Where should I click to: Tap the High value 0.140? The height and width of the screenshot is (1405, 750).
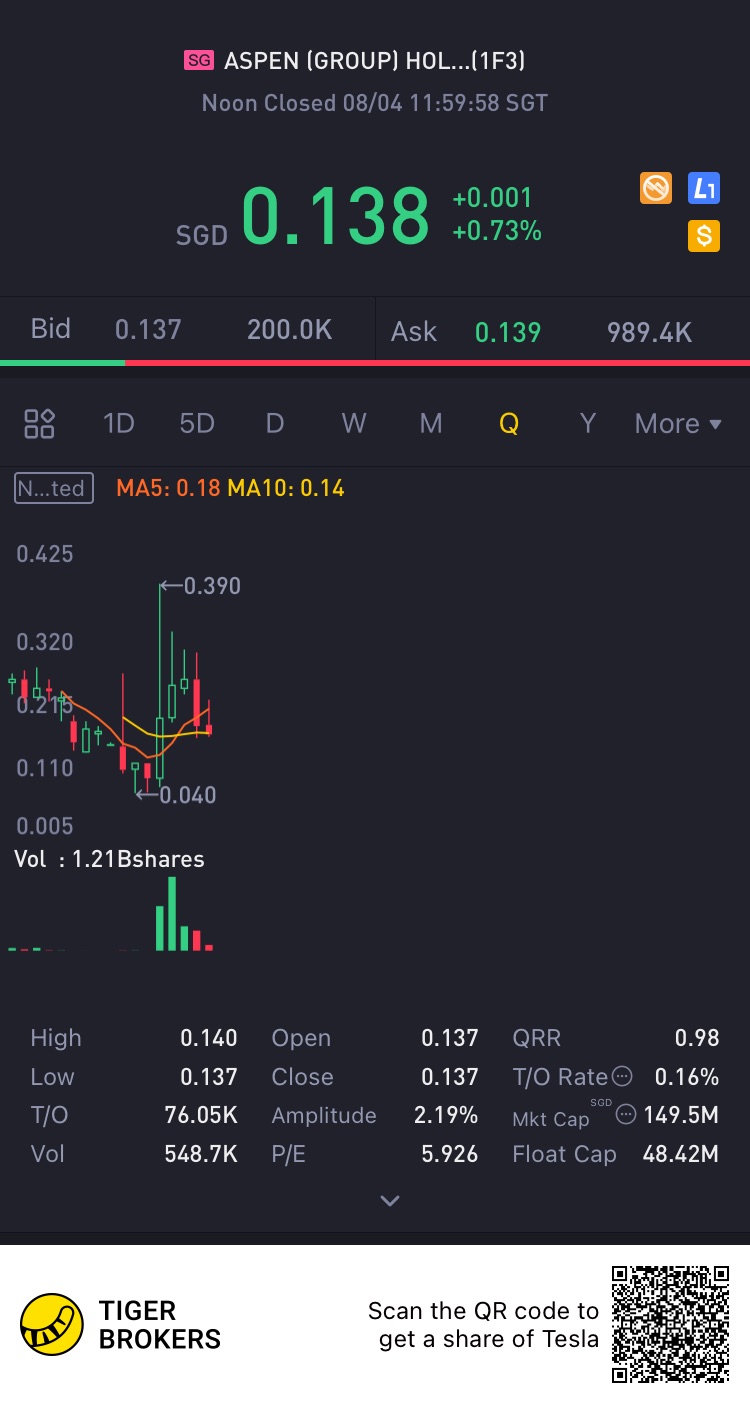click(x=209, y=1038)
